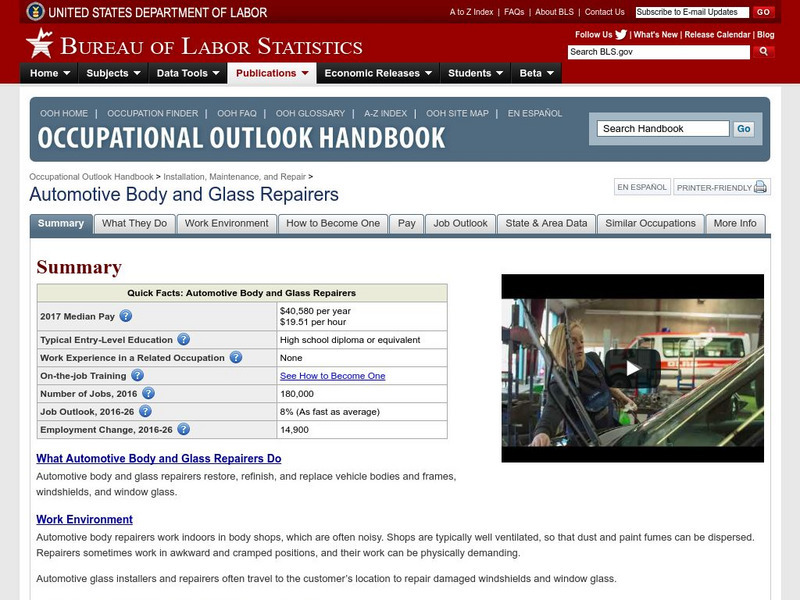This screenshot has width=800, height=600.
Task: Click the Occupational Outlook Handbook banner title
Action: (241, 138)
